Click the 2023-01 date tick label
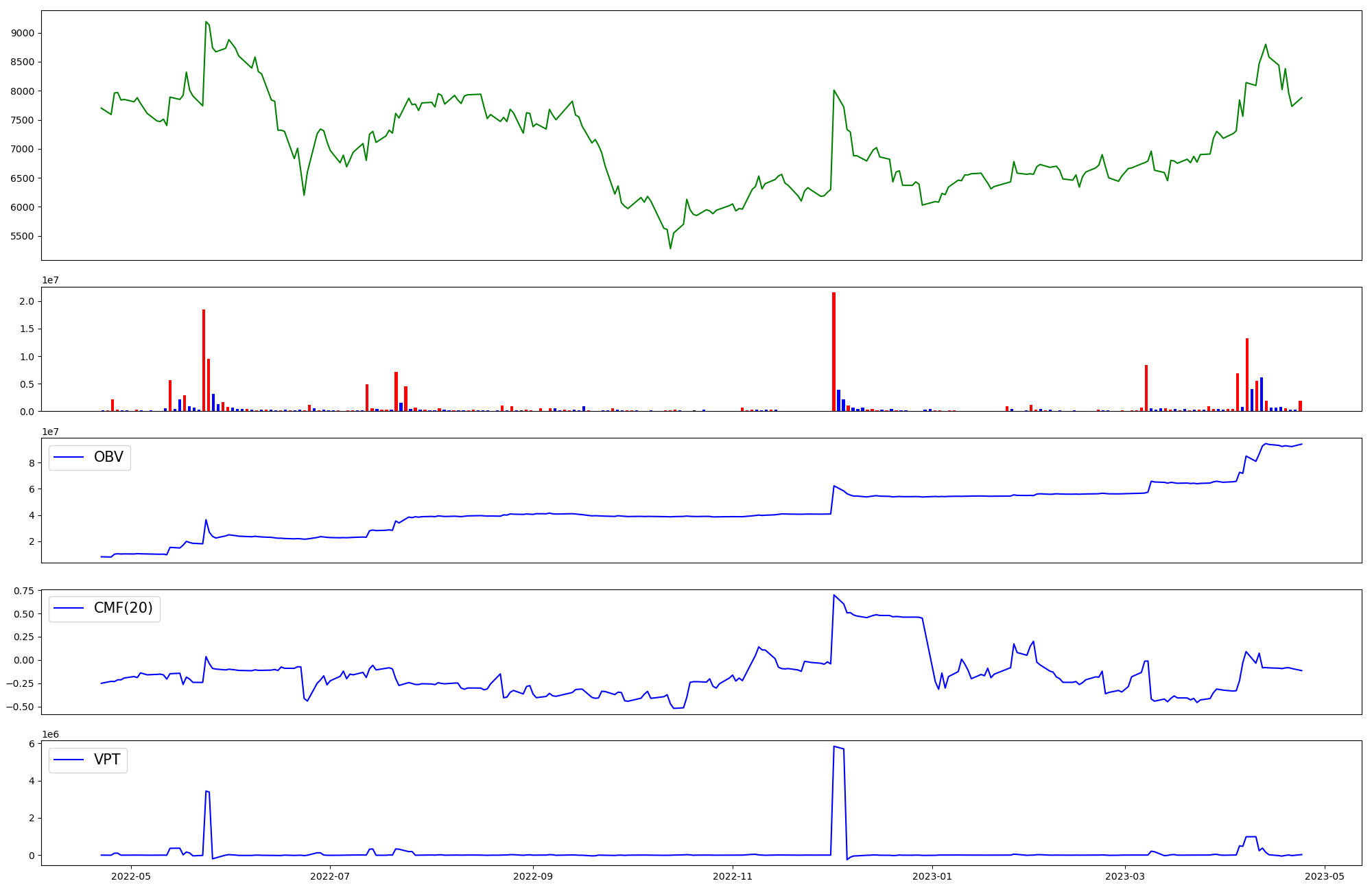The image size is (1372, 892). click(x=933, y=876)
